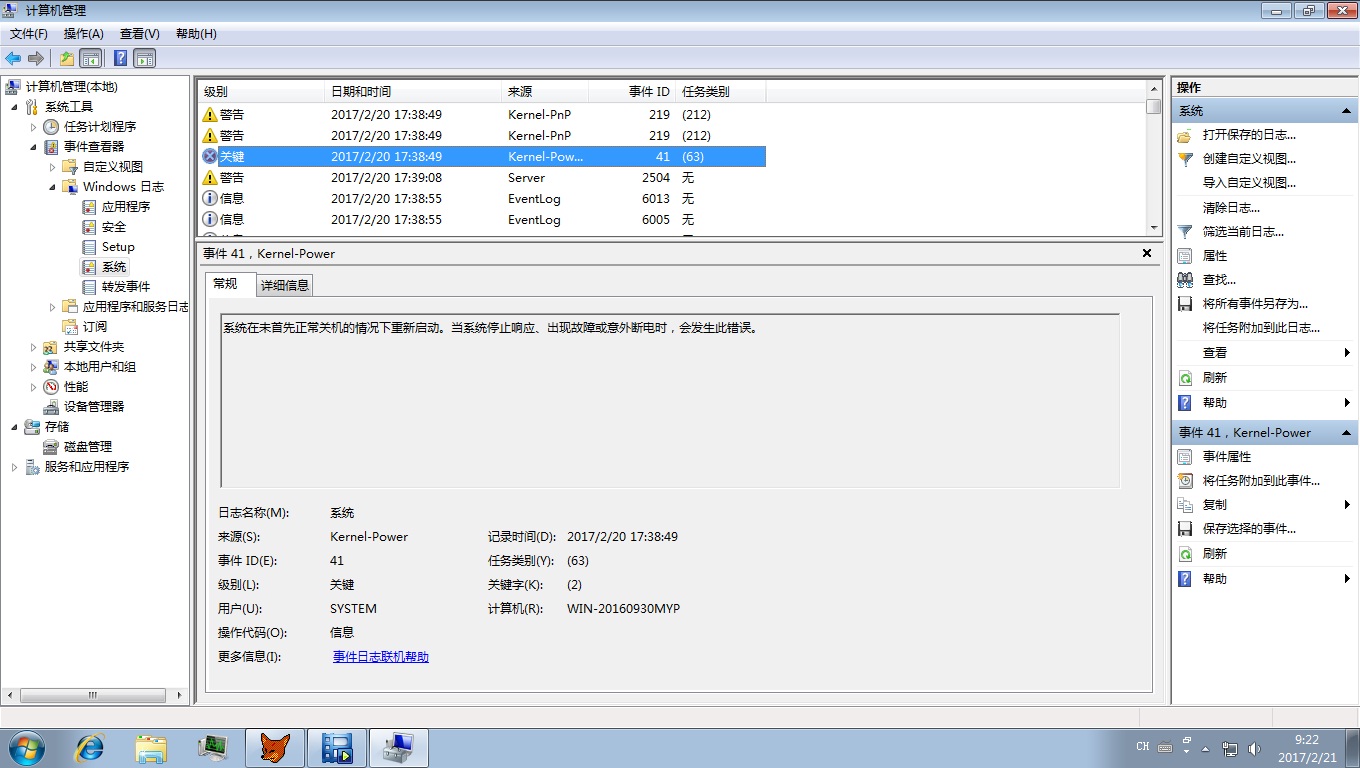Expand 本地用户和组 node arrow
This screenshot has height=768, width=1360.
click(x=33, y=367)
